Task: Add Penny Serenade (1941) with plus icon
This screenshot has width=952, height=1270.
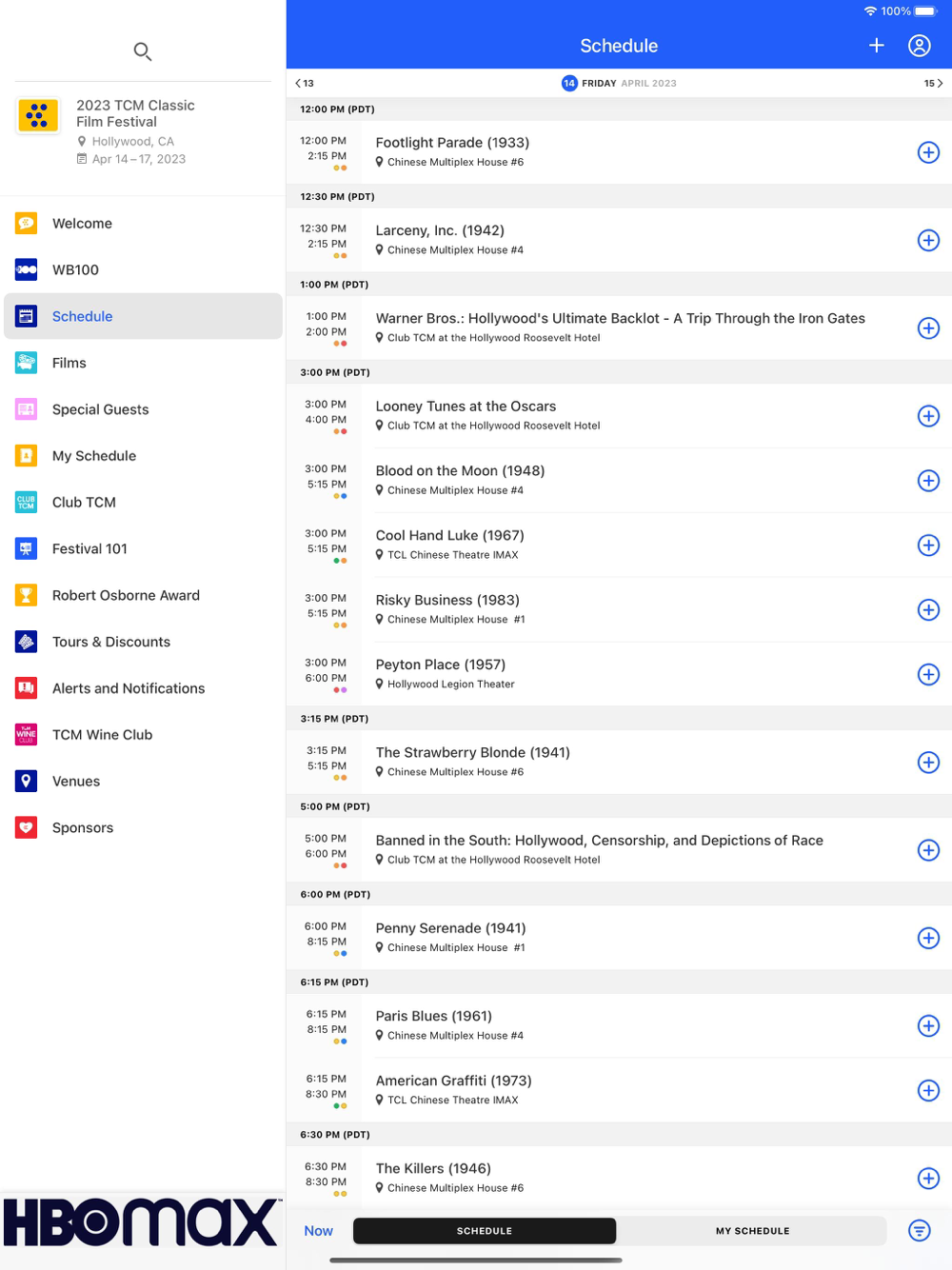Action: coord(928,938)
